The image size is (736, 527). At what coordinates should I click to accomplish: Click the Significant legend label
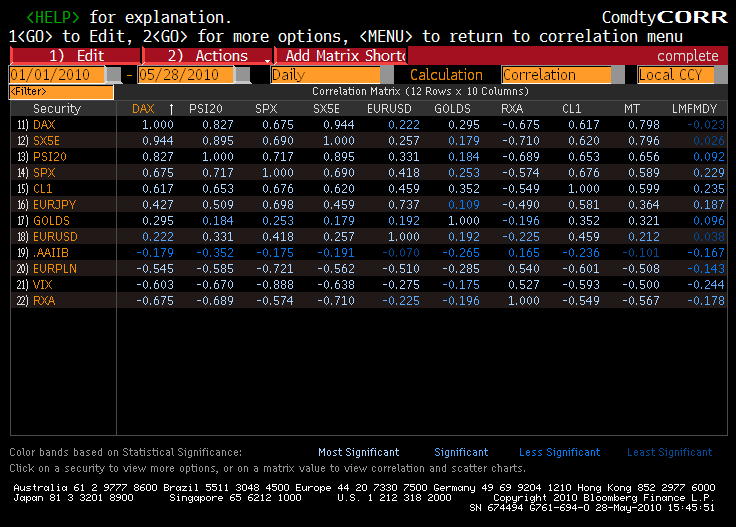461,452
